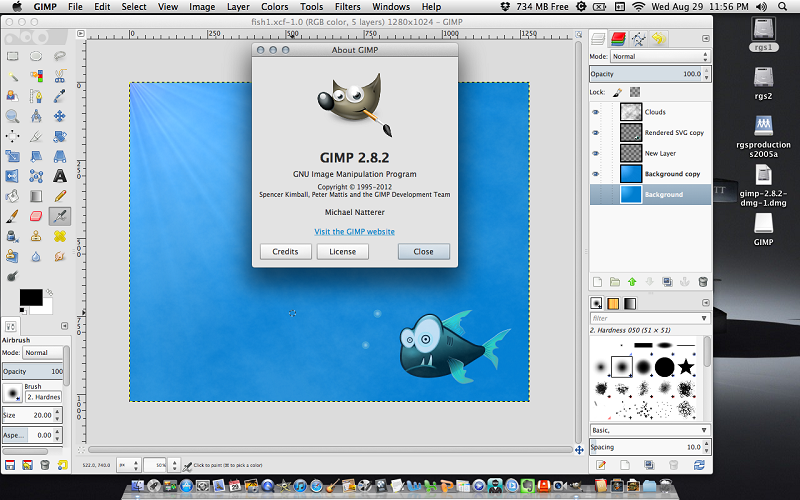800x500 pixels.
Task: Select the star-shaped brush
Action: 686,366
